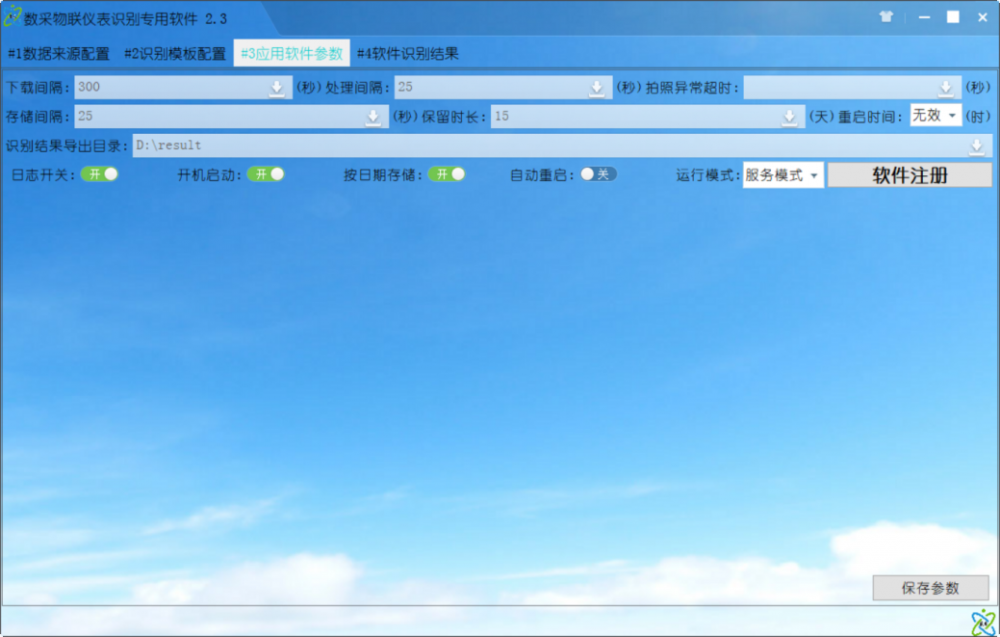Disable the 开机启动 switch
Screen dimensions: 1000x637
pyautogui.click(x=266, y=174)
